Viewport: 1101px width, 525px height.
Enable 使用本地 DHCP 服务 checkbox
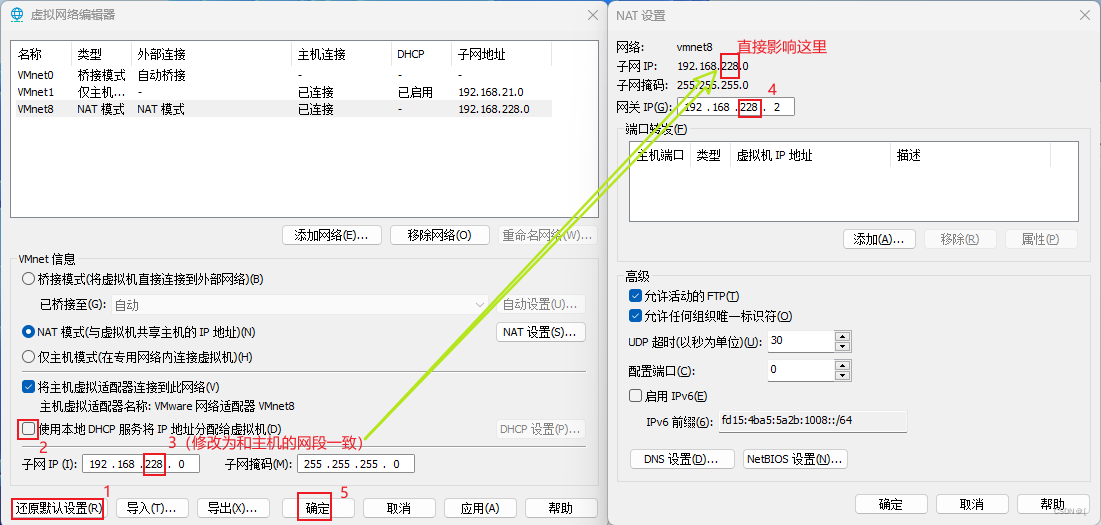click(x=28, y=428)
